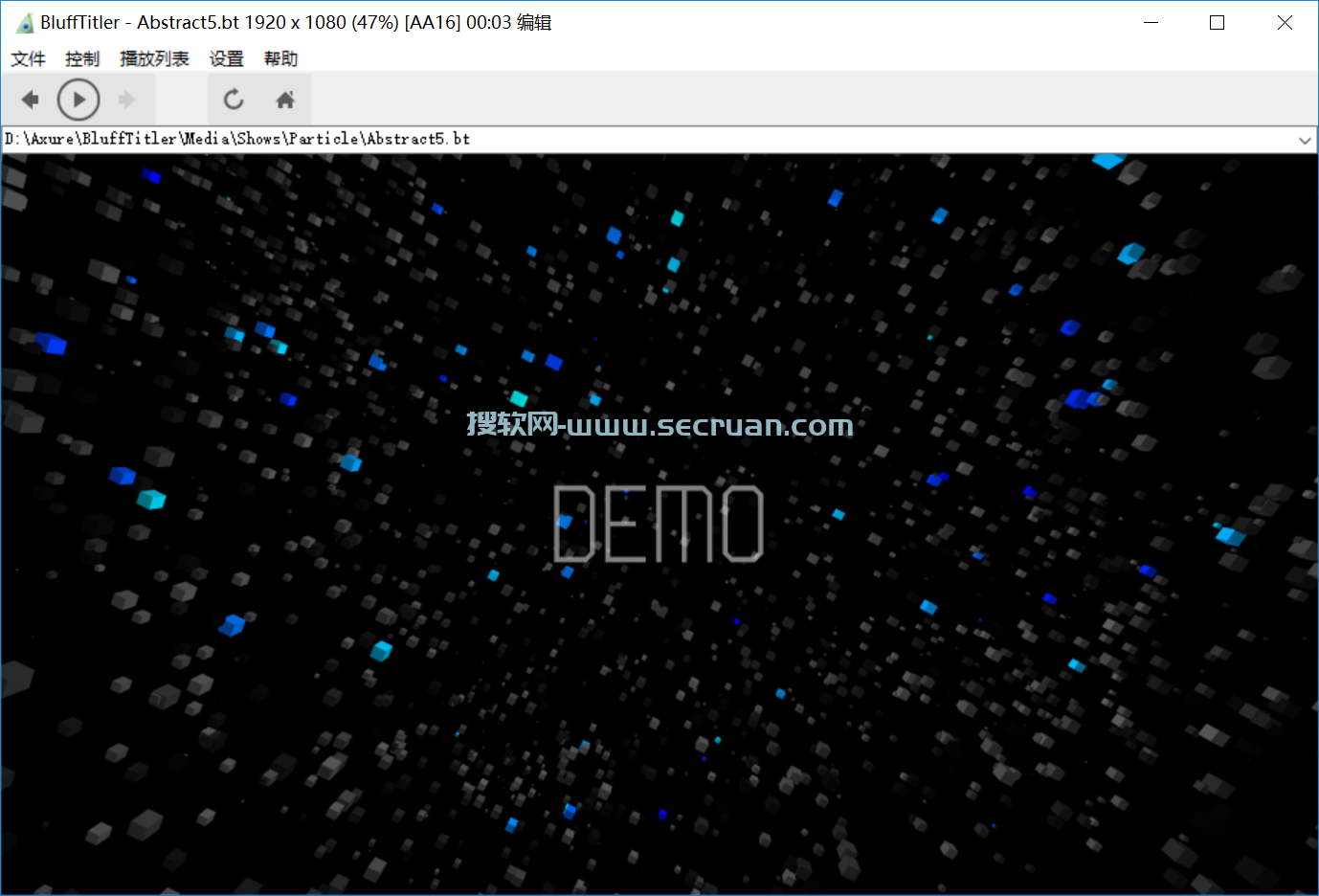1319x896 pixels.
Task: Open the 播放列表 menu
Action: pyautogui.click(x=154, y=59)
